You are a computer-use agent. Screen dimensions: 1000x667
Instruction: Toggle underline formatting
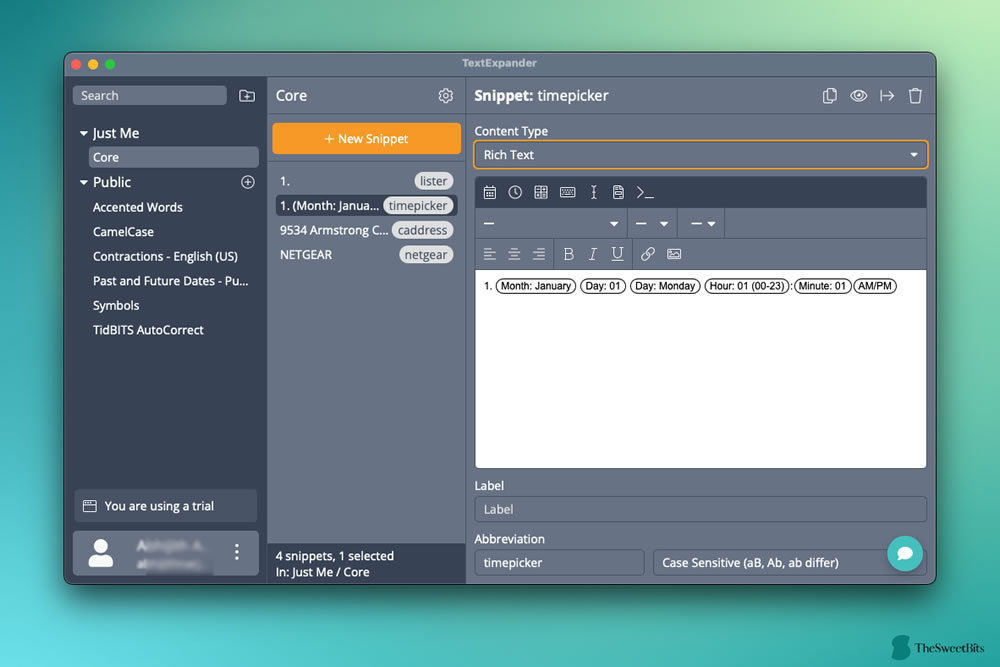(x=617, y=254)
